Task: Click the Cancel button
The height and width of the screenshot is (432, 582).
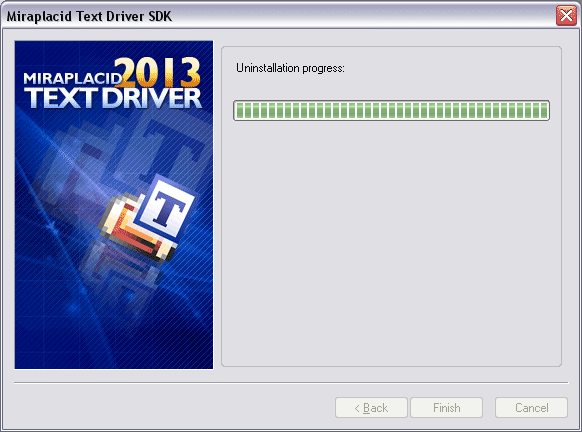Action: click(531, 408)
